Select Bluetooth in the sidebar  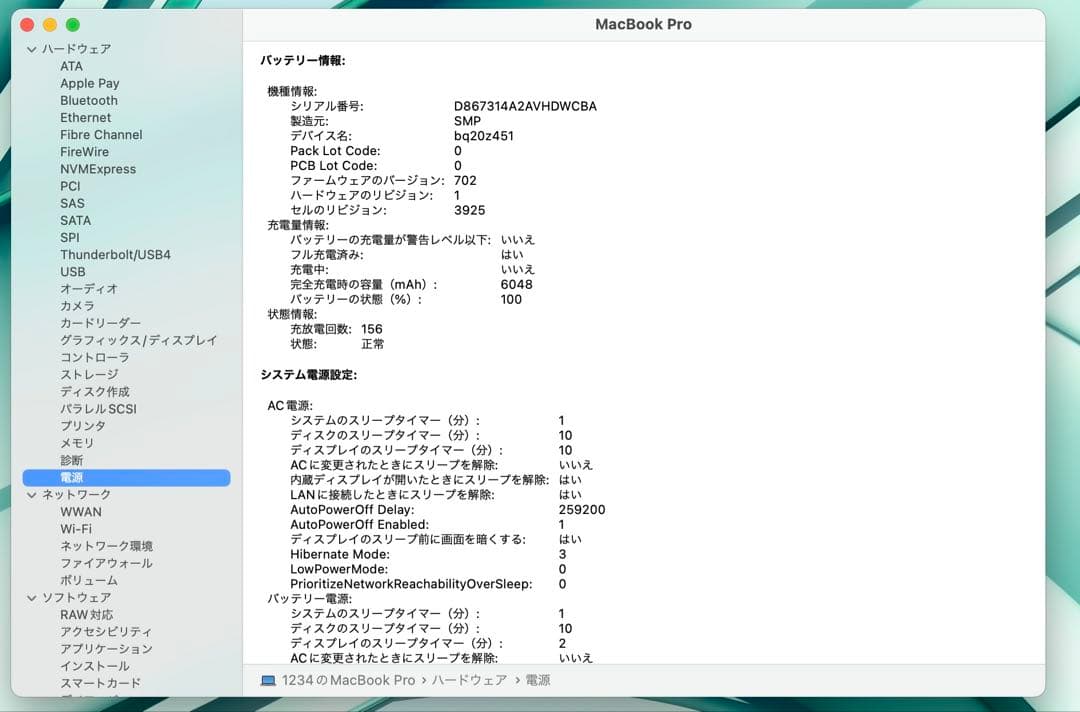pyautogui.click(x=88, y=100)
